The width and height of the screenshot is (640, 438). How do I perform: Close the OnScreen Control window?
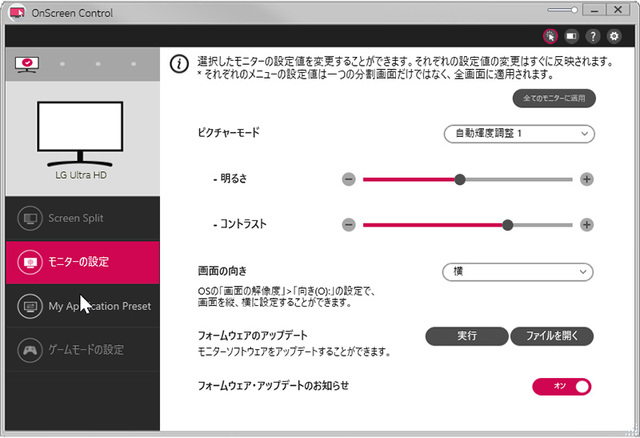click(x=618, y=10)
